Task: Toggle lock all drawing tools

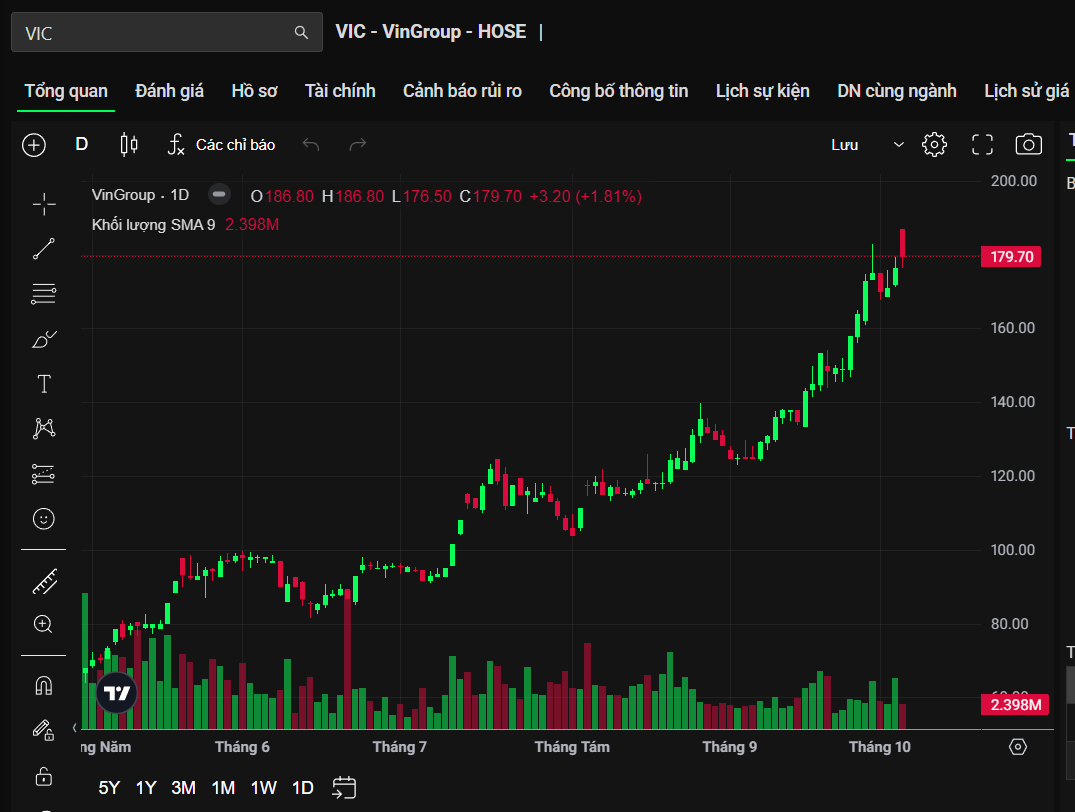Action: click(x=44, y=776)
